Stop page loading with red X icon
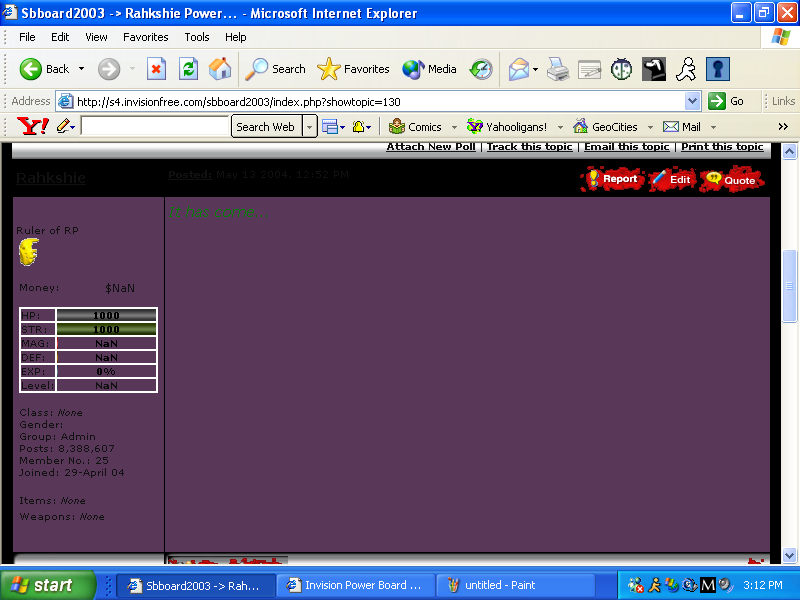The image size is (800, 600). [x=156, y=69]
